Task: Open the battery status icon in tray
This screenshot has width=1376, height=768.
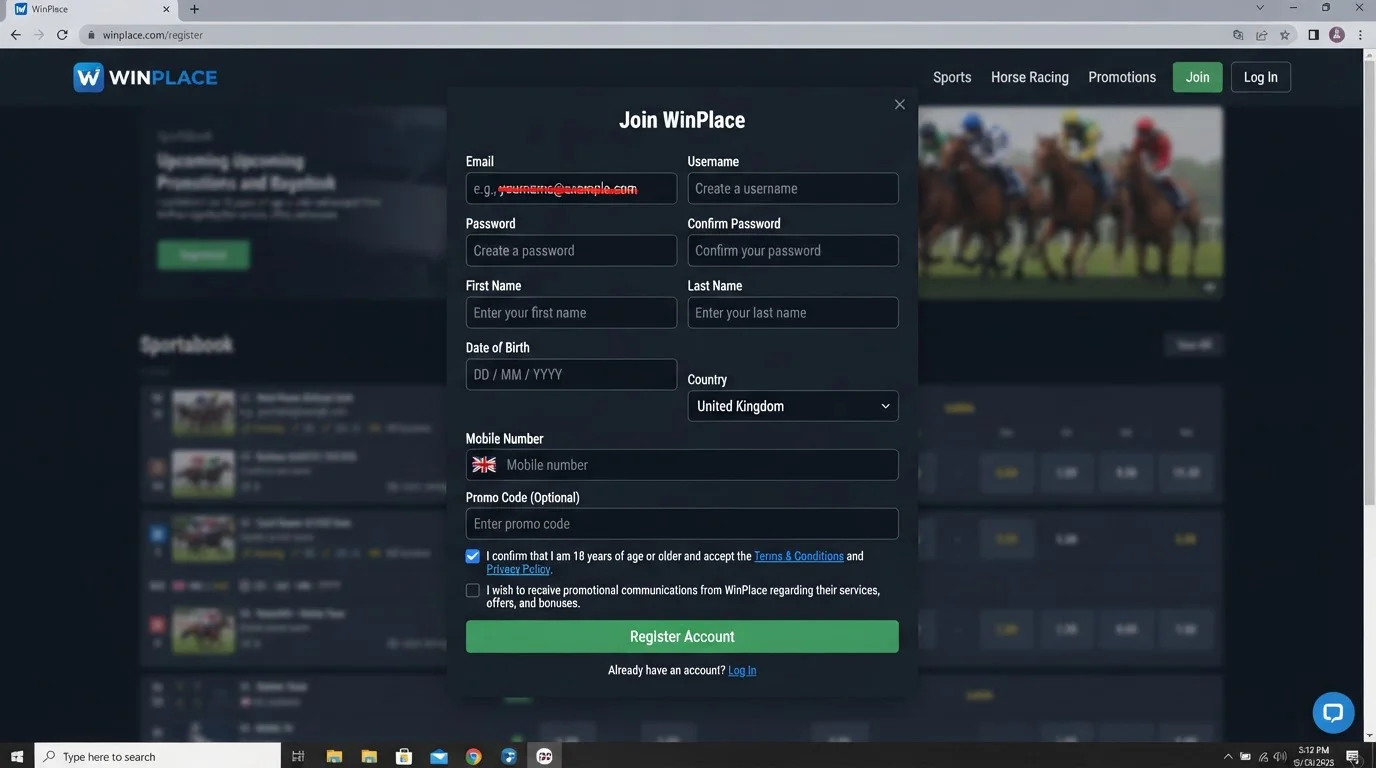Action: [1246, 757]
